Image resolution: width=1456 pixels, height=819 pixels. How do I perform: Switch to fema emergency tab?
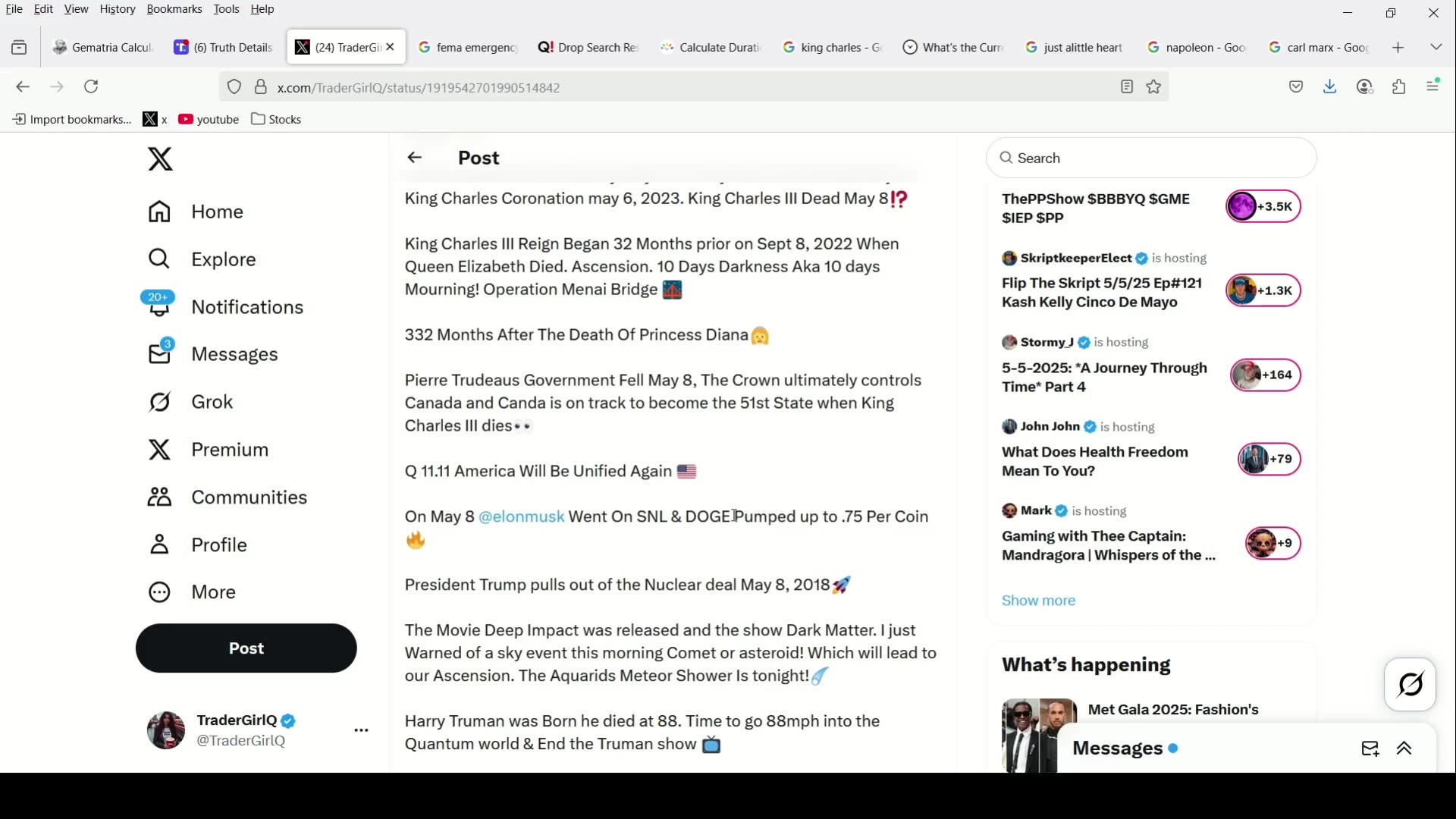click(468, 48)
